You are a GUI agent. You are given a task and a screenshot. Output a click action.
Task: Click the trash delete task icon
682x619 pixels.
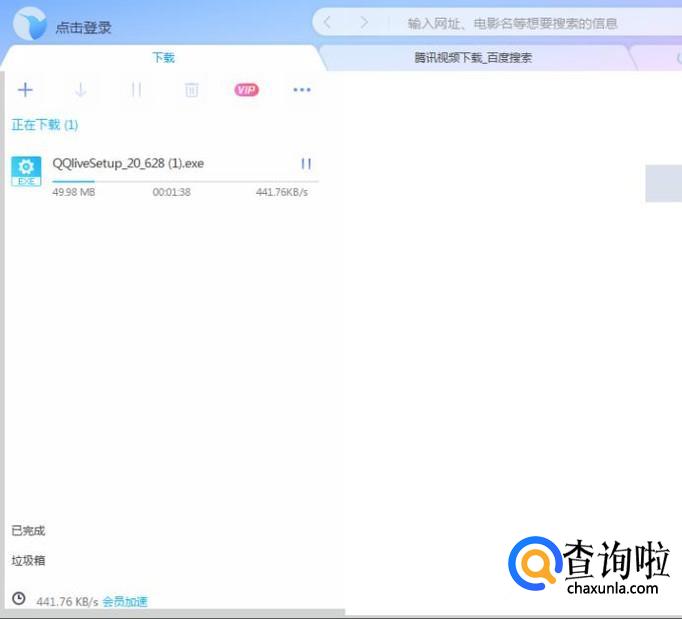[x=191, y=90]
